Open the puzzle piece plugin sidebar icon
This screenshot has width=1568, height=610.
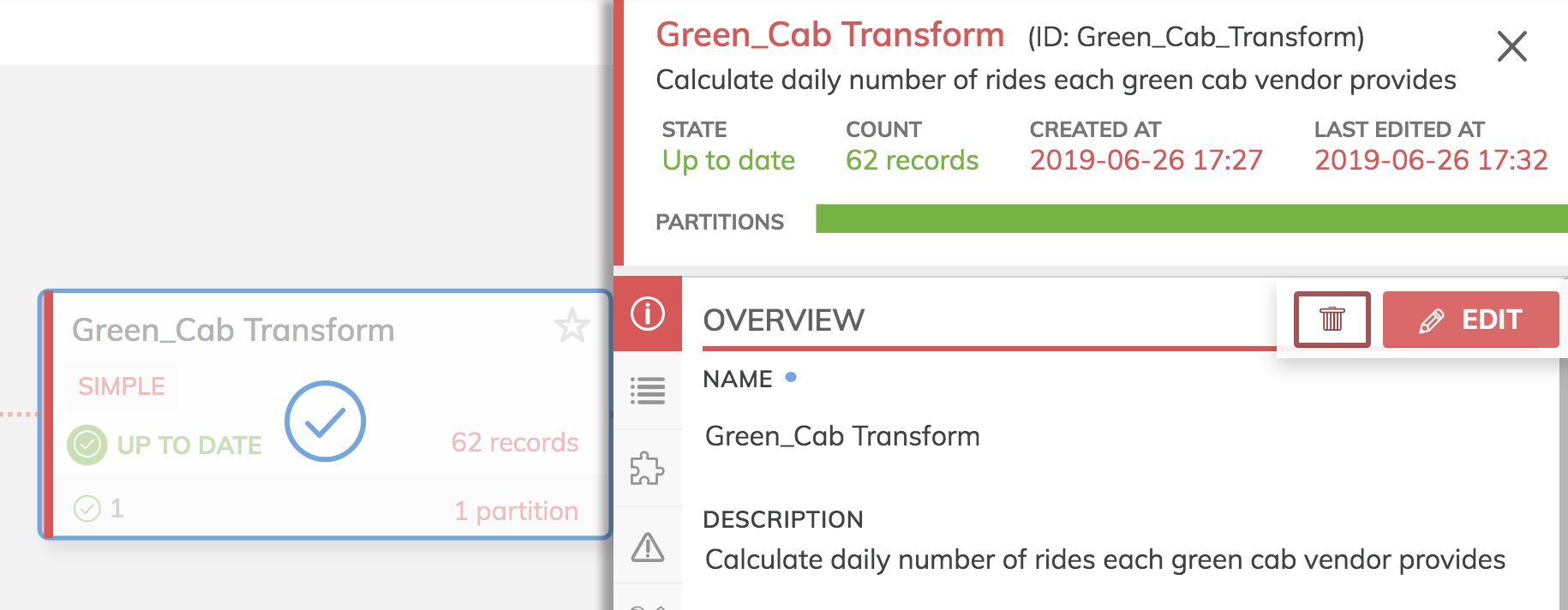click(648, 468)
